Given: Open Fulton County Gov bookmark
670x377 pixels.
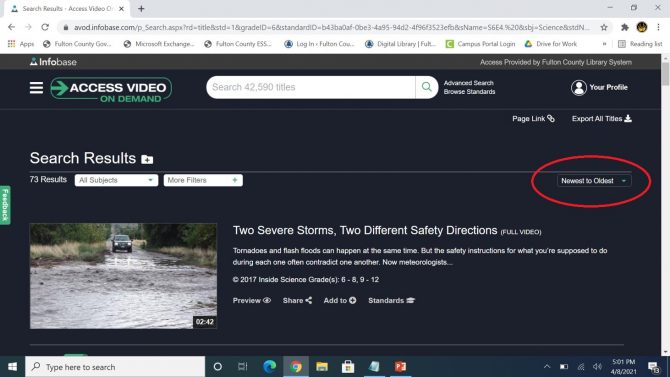Looking at the screenshot, I should click(x=78, y=44).
